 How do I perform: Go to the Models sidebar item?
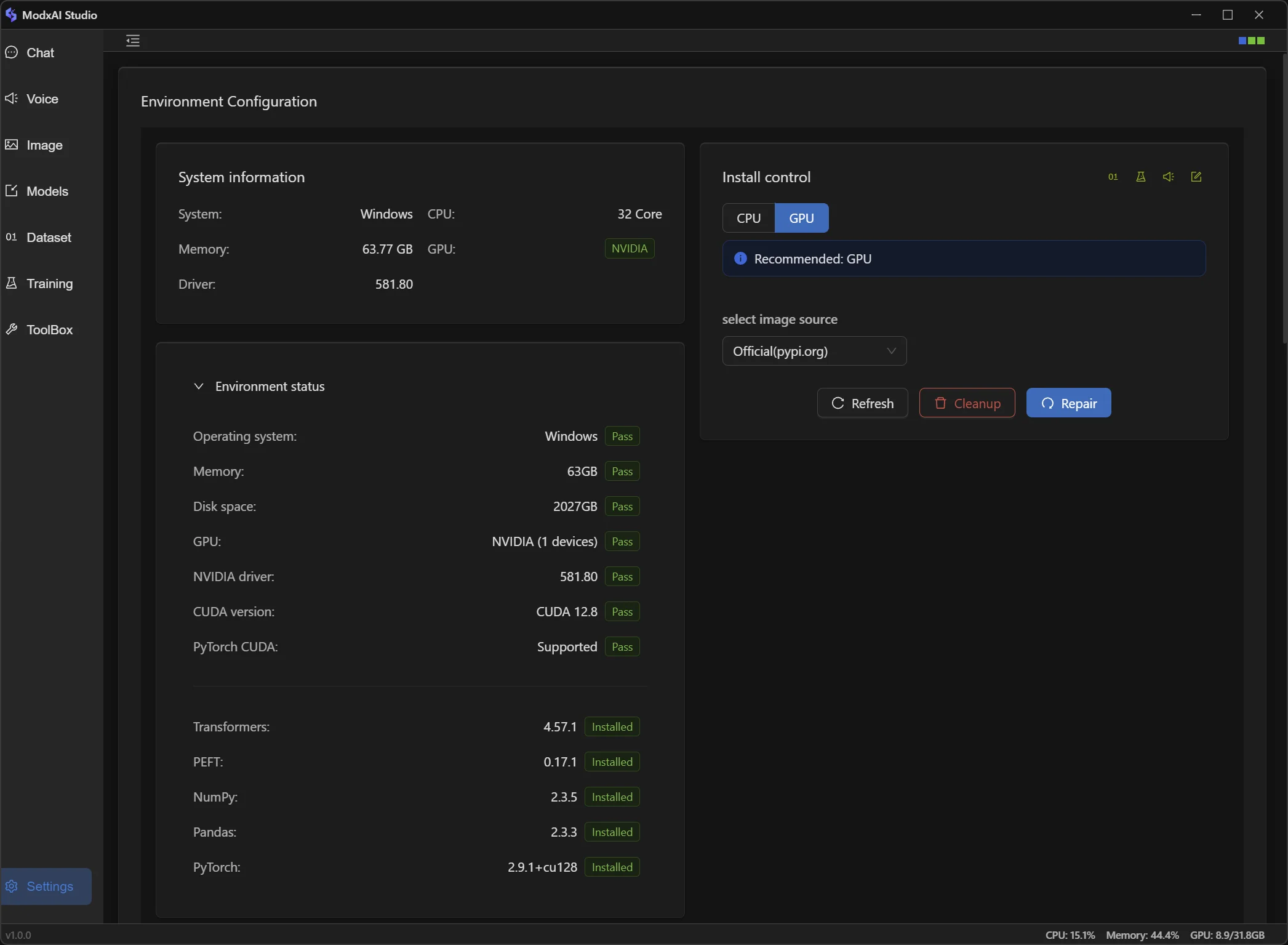pyautogui.click(x=47, y=191)
